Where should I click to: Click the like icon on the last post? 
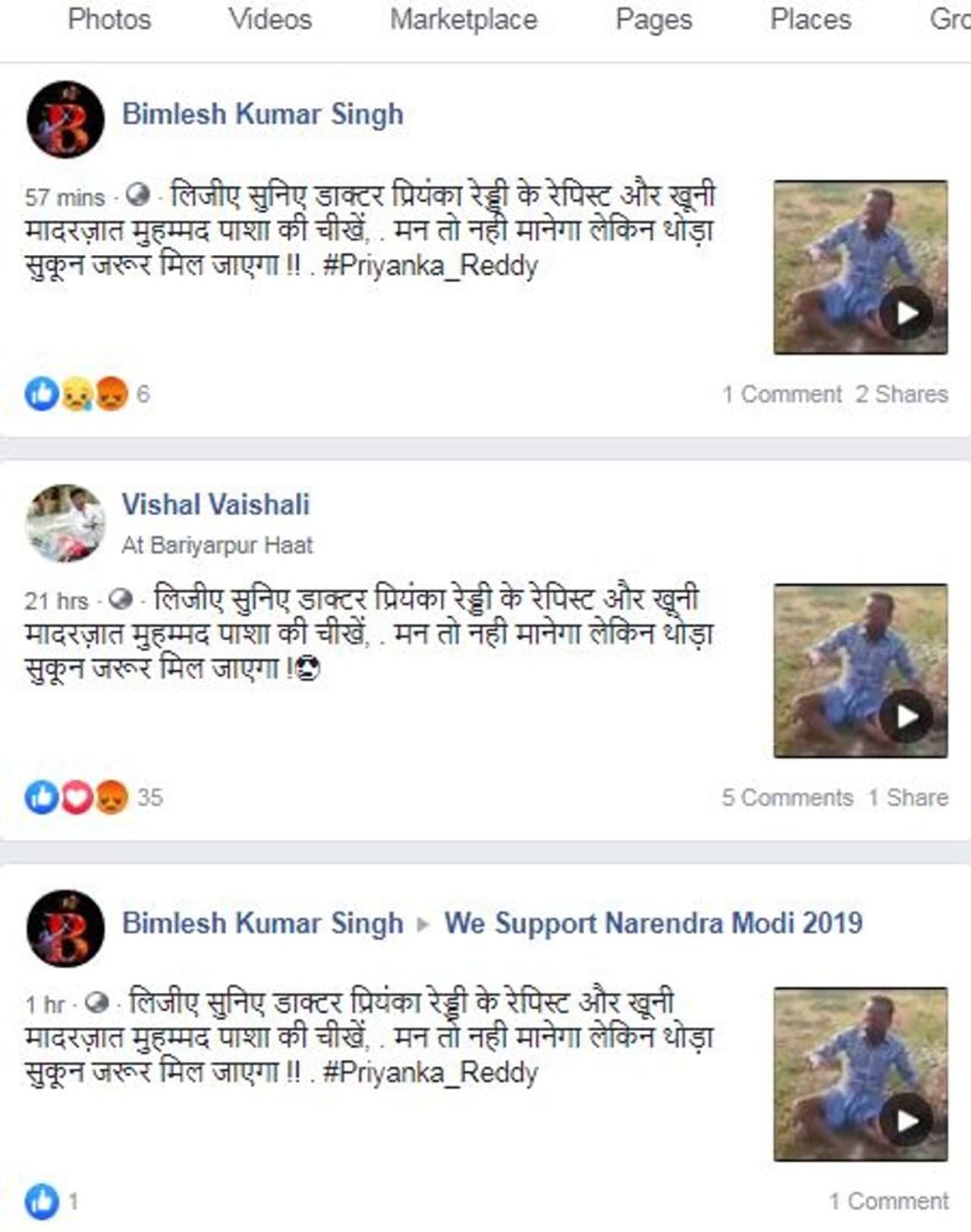coord(41,1202)
